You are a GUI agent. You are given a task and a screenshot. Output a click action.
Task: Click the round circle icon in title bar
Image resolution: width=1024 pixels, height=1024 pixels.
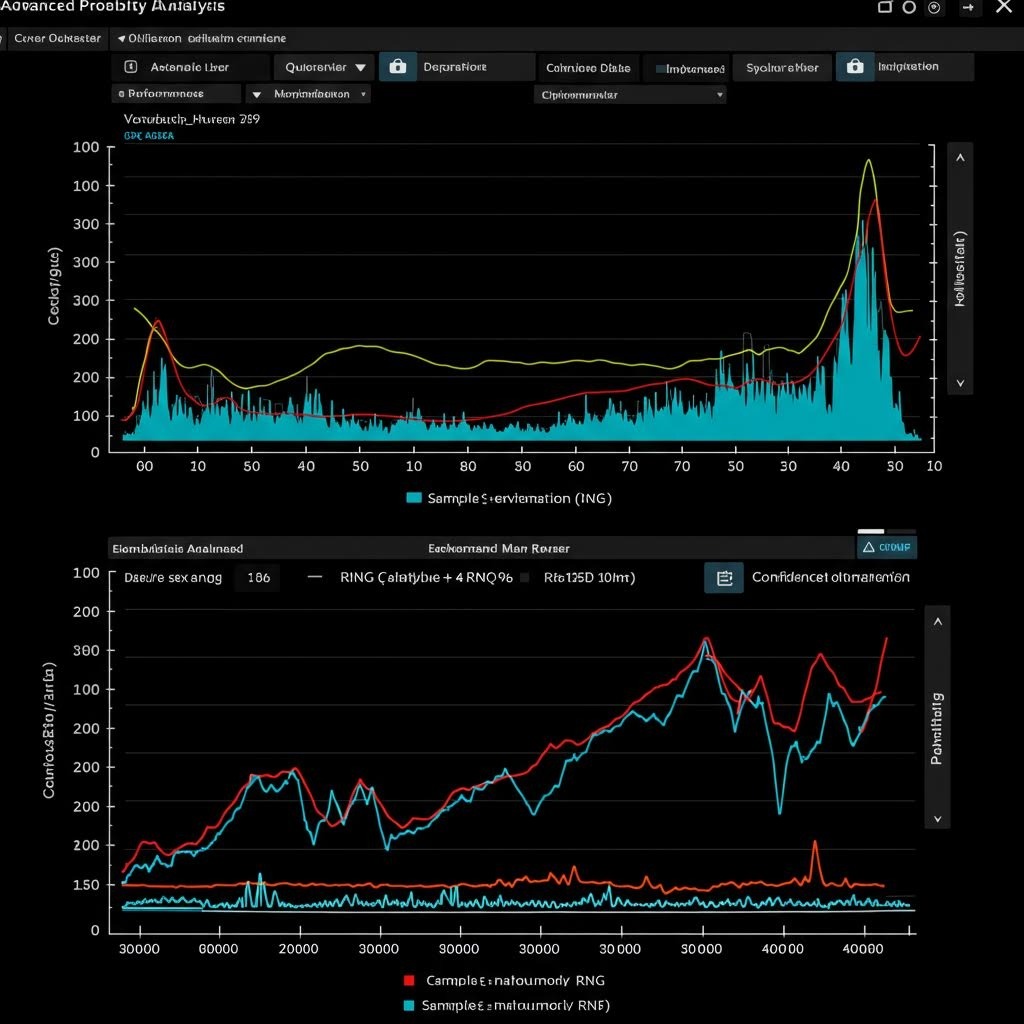(909, 8)
